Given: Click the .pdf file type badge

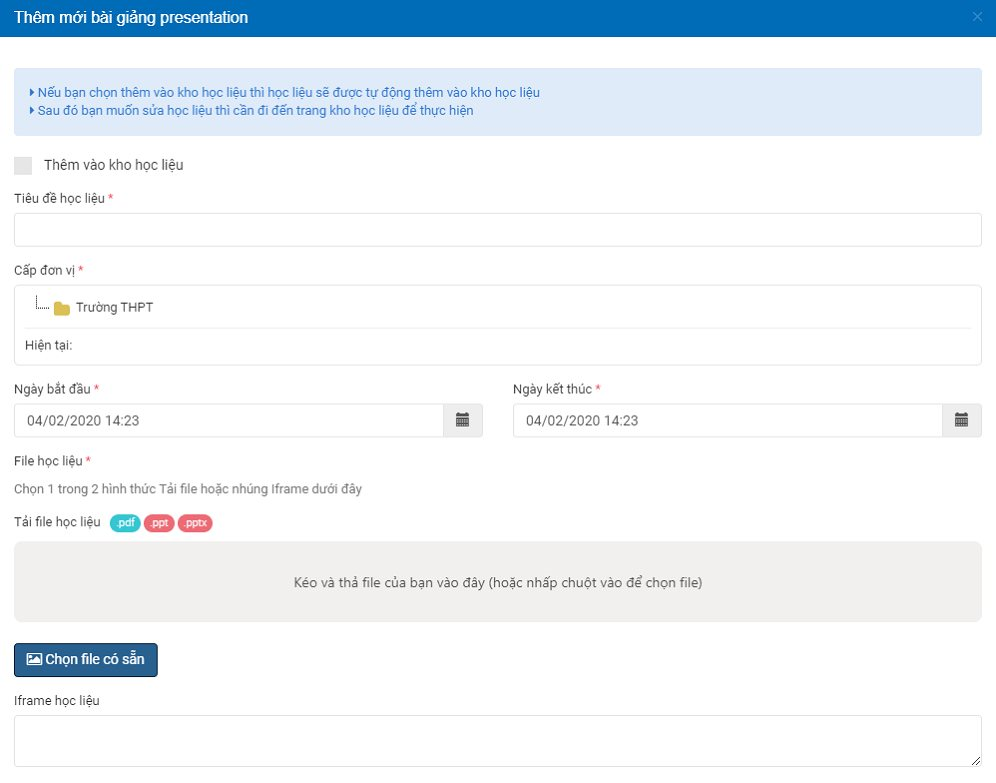Looking at the screenshot, I should click(x=125, y=523).
